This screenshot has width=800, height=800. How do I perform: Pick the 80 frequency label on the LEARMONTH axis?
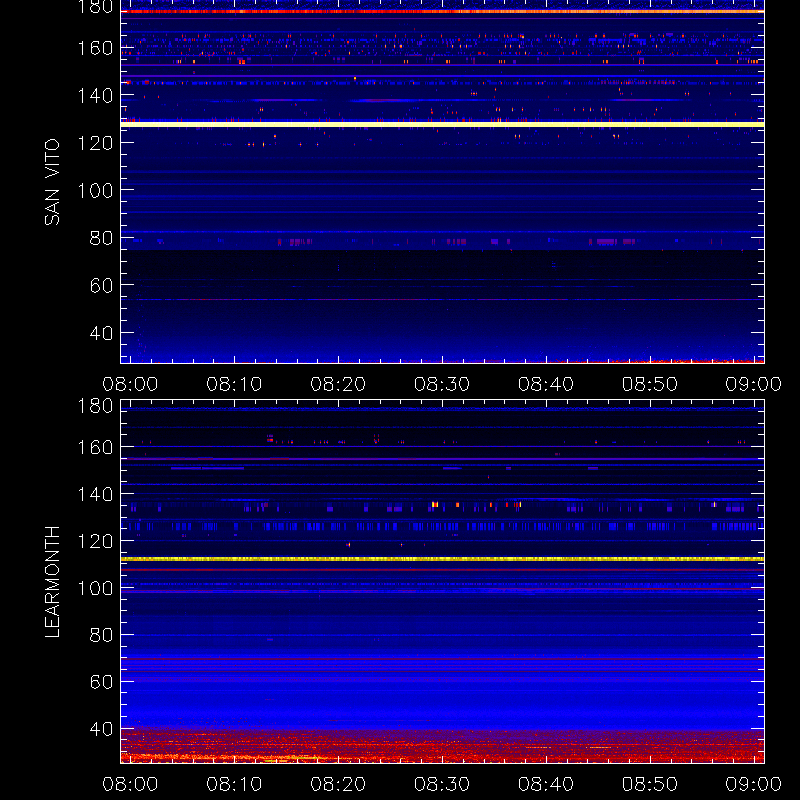point(101,635)
